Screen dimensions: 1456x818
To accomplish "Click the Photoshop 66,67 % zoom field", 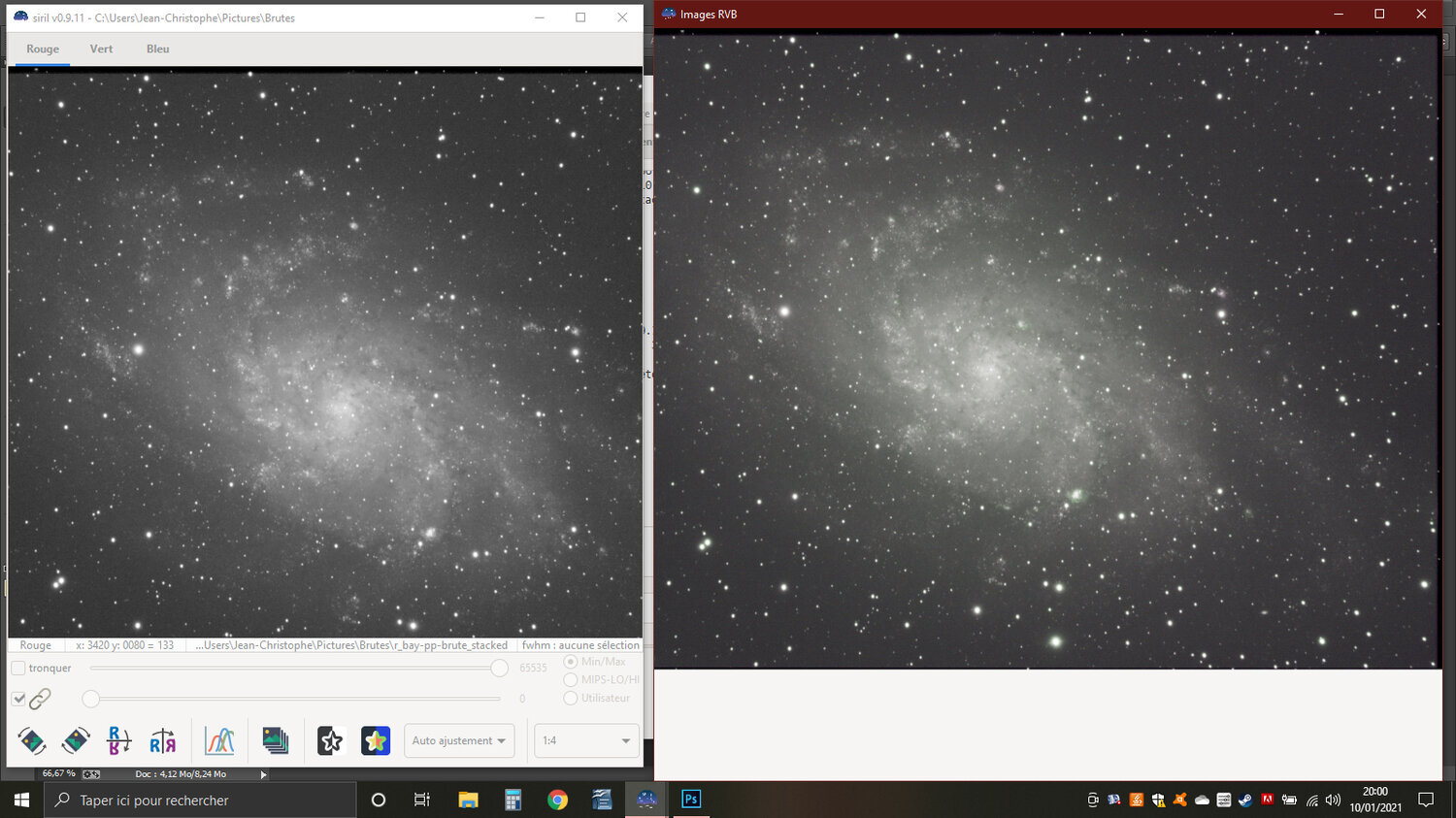I will pyautogui.click(x=58, y=774).
